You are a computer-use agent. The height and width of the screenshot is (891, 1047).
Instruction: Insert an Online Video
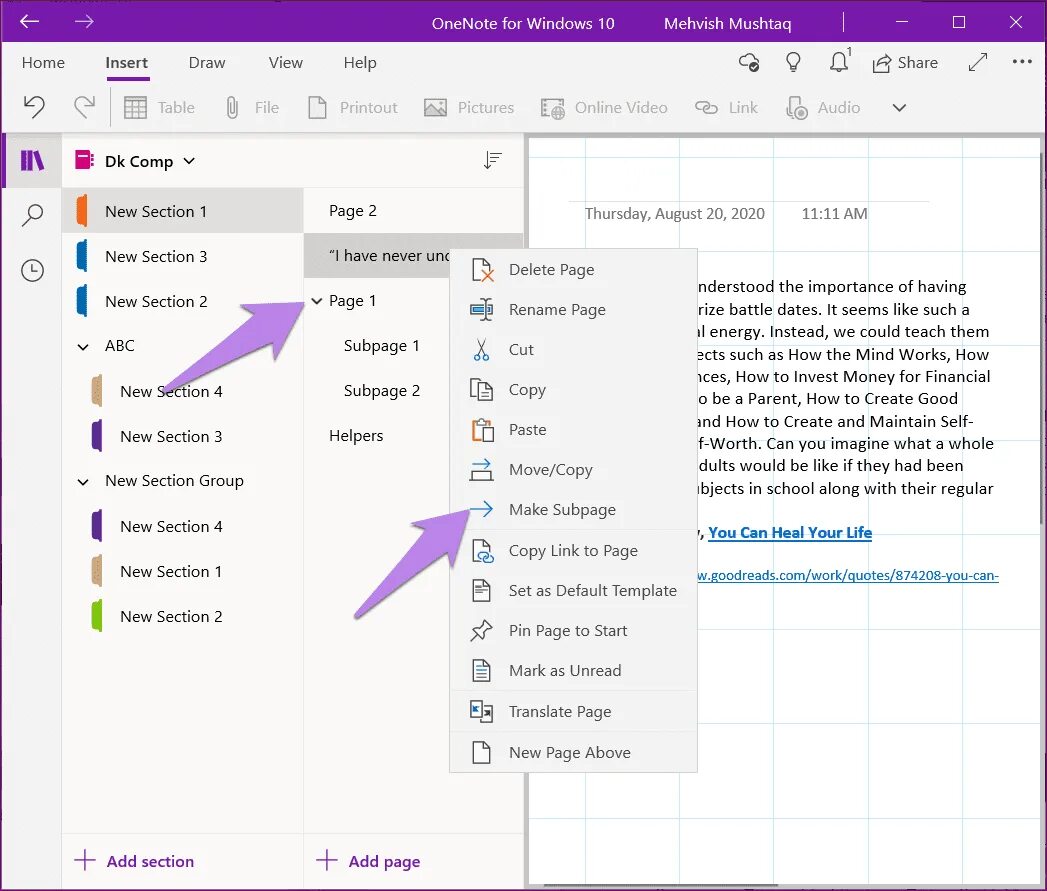pos(604,108)
